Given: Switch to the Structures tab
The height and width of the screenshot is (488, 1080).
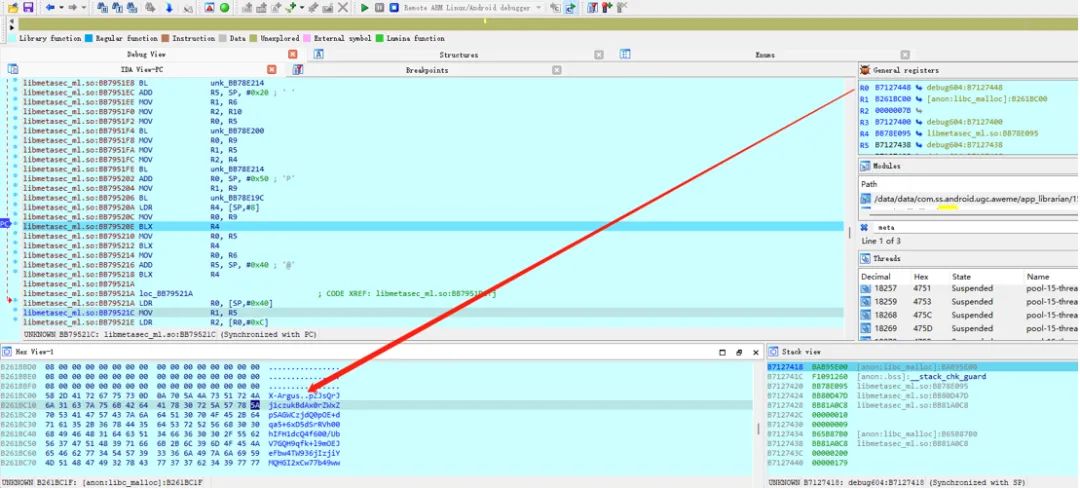Looking at the screenshot, I should coord(459,54).
